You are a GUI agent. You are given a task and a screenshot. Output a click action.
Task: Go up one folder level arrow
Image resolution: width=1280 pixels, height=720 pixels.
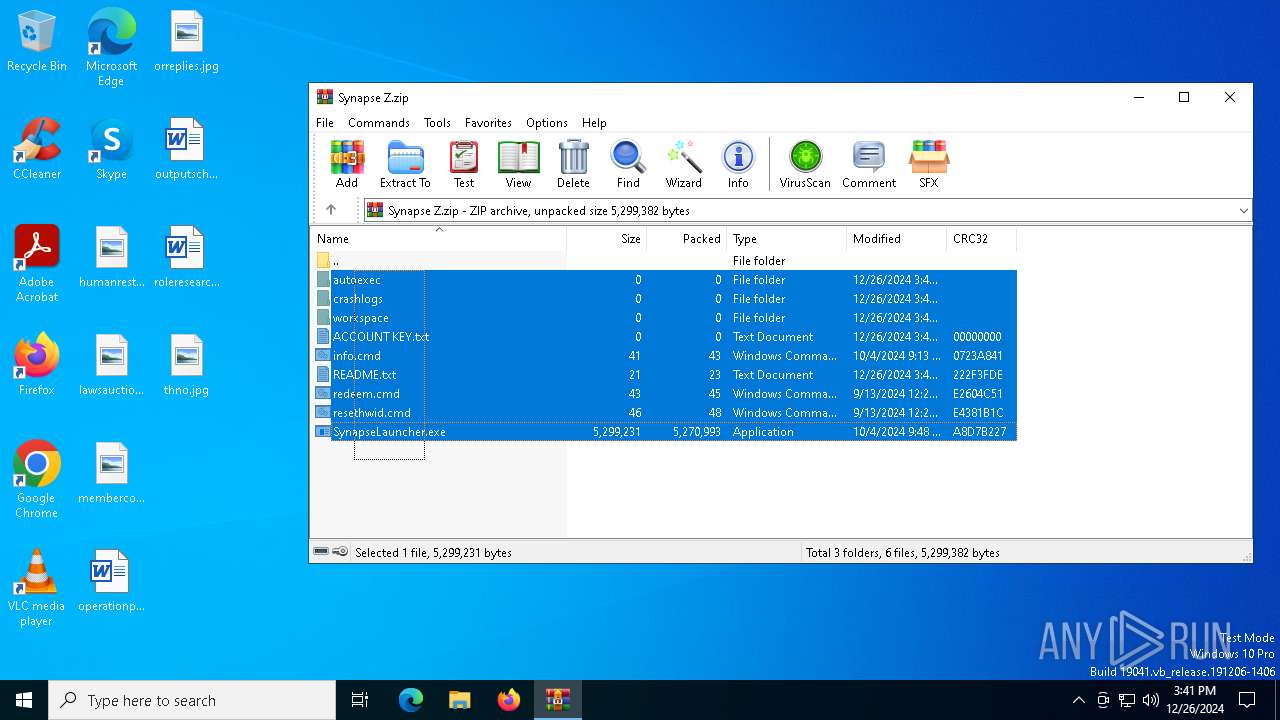click(x=331, y=210)
